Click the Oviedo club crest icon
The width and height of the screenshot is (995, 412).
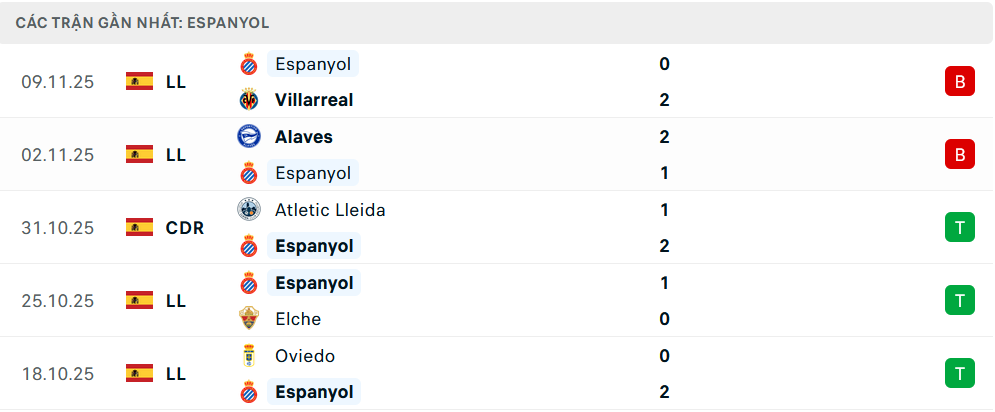(248, 356)
